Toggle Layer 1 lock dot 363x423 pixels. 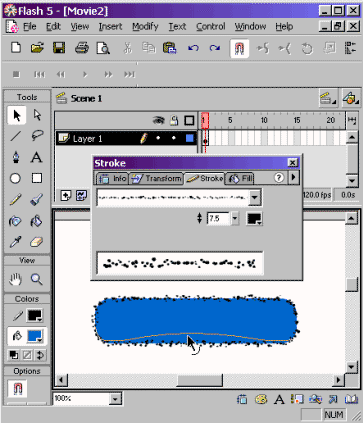coord(174,138)
